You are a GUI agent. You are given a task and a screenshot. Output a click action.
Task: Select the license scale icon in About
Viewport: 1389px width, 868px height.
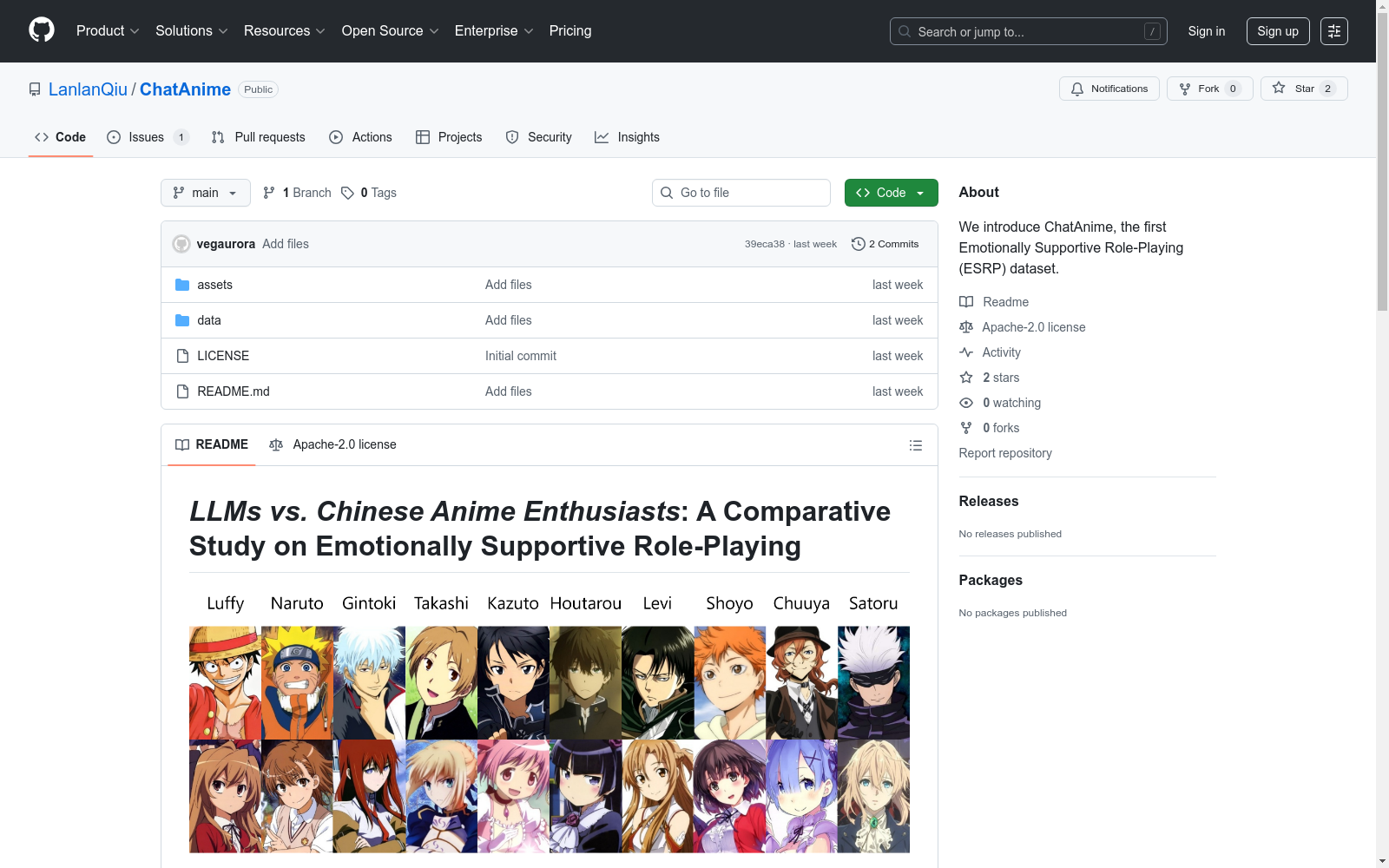(966, 327)
